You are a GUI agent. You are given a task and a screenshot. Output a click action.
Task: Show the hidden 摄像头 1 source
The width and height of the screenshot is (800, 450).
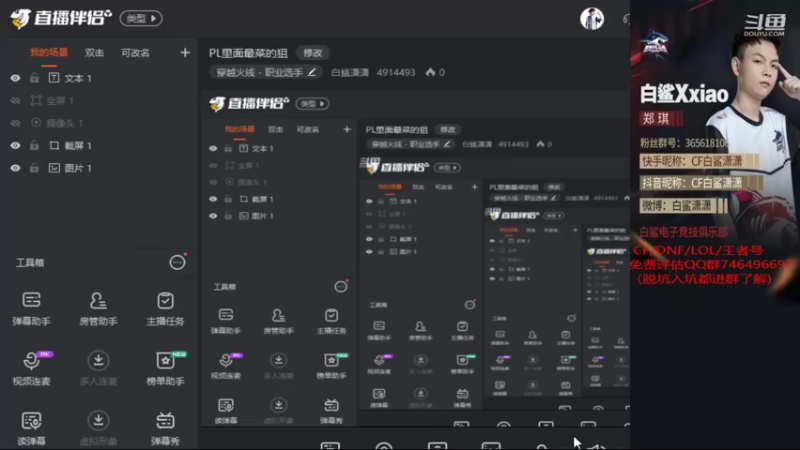pyautogui.click(x=15, y=123)
